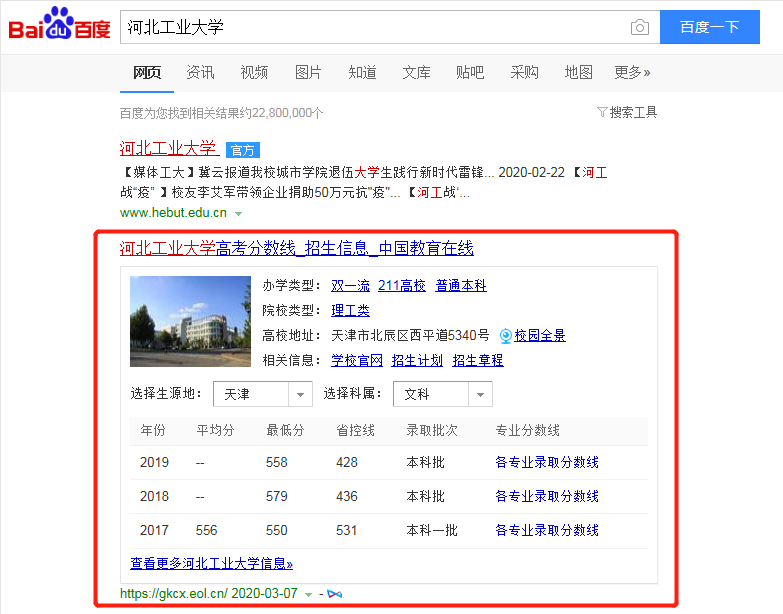783x614 pixels.
Task: Click the result count text 22,800,000个
Action: [288, 113]
